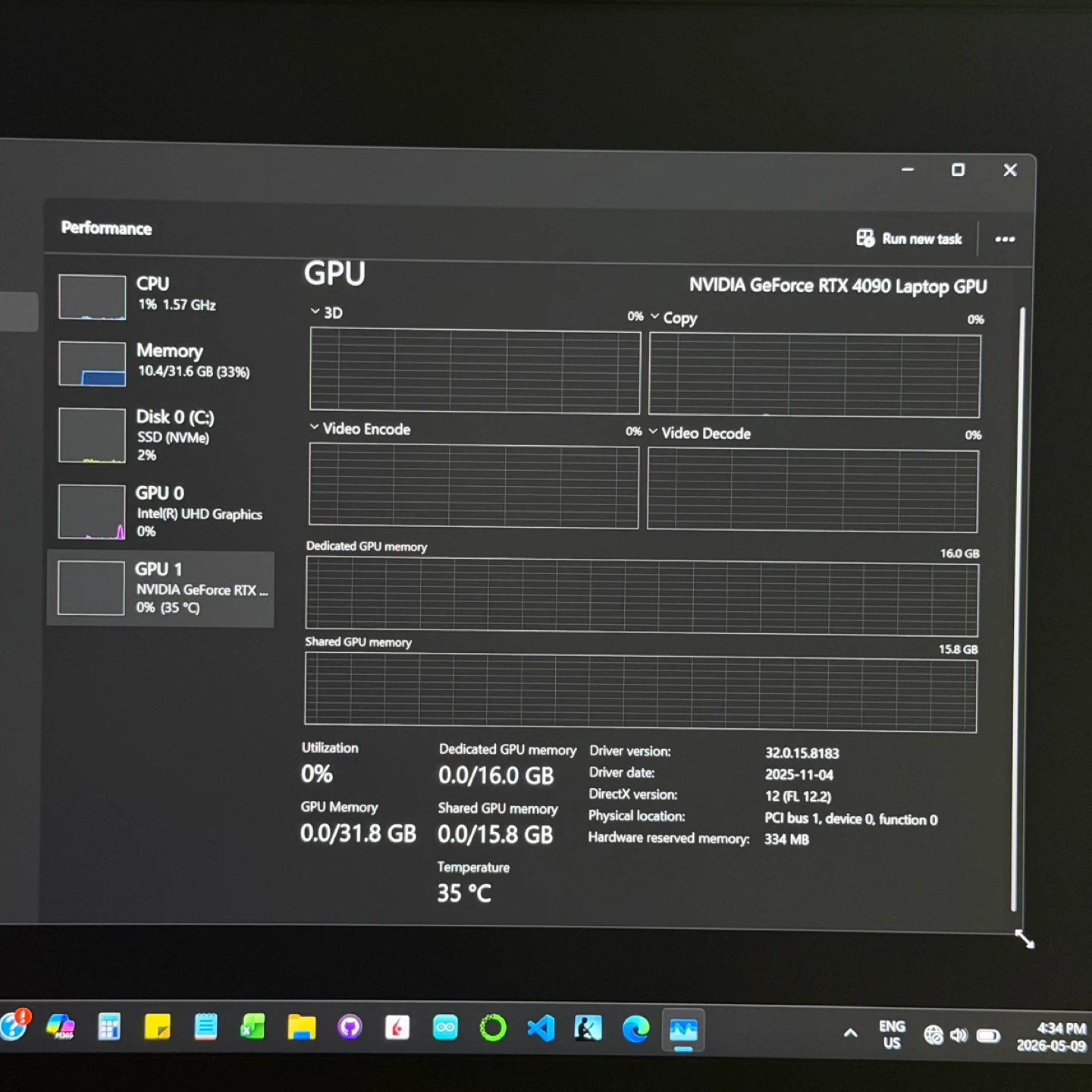This screenshot has width=1092, height=1092.
Task: Open the Kindle reader taskbar icon
Action: tap(588, 1029)
